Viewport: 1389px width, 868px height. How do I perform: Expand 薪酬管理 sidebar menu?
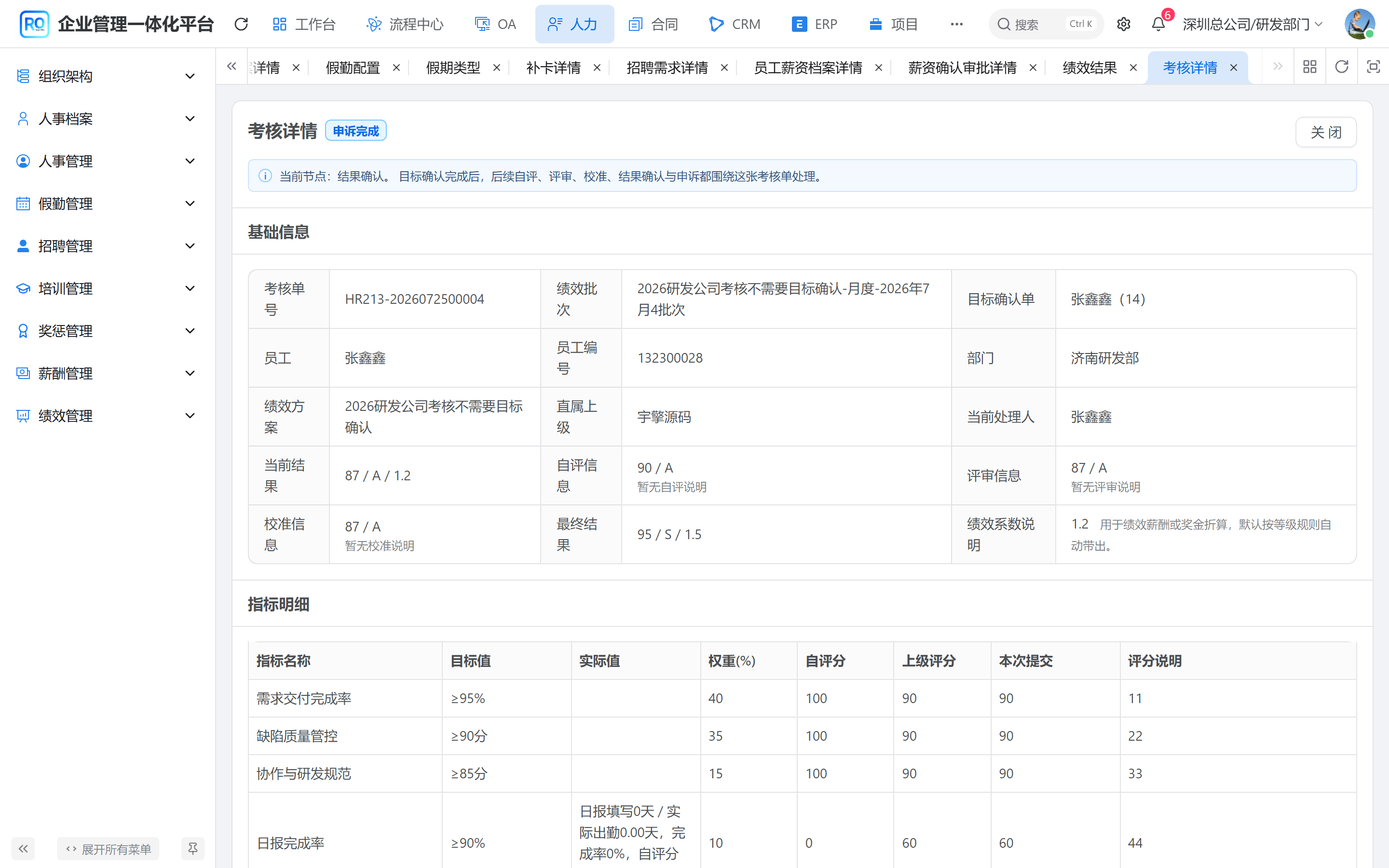click(107, 373)
